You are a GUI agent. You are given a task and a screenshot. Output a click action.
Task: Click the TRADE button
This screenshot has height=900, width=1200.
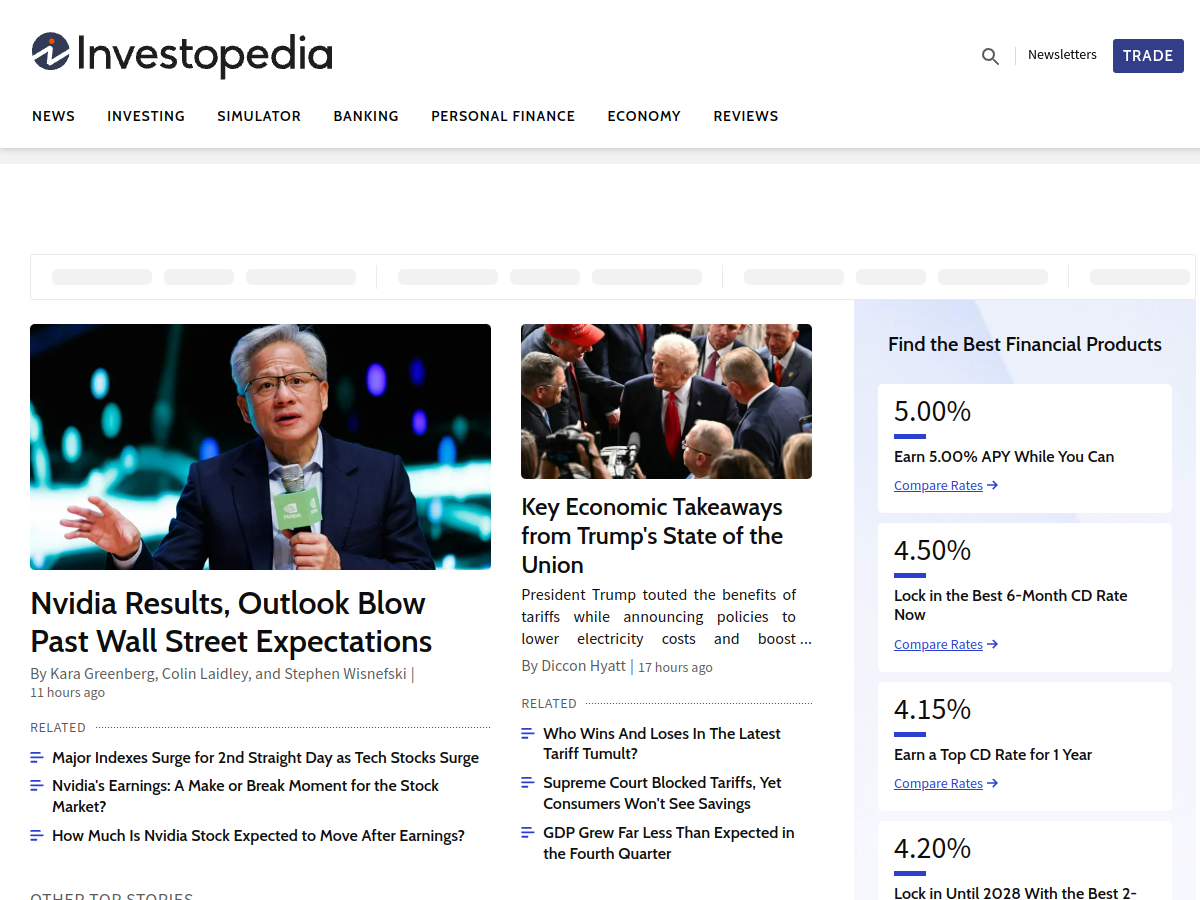[1148, 56]
